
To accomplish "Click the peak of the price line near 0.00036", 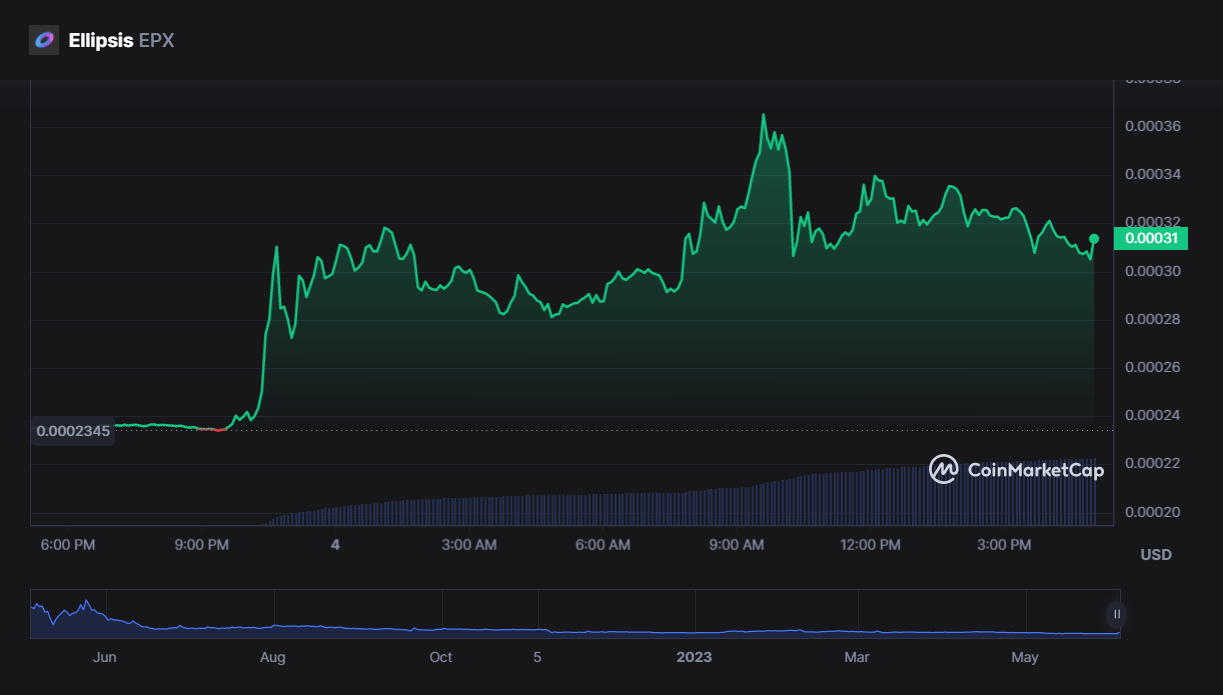I will pyautogui.click(x=764, y=115).
